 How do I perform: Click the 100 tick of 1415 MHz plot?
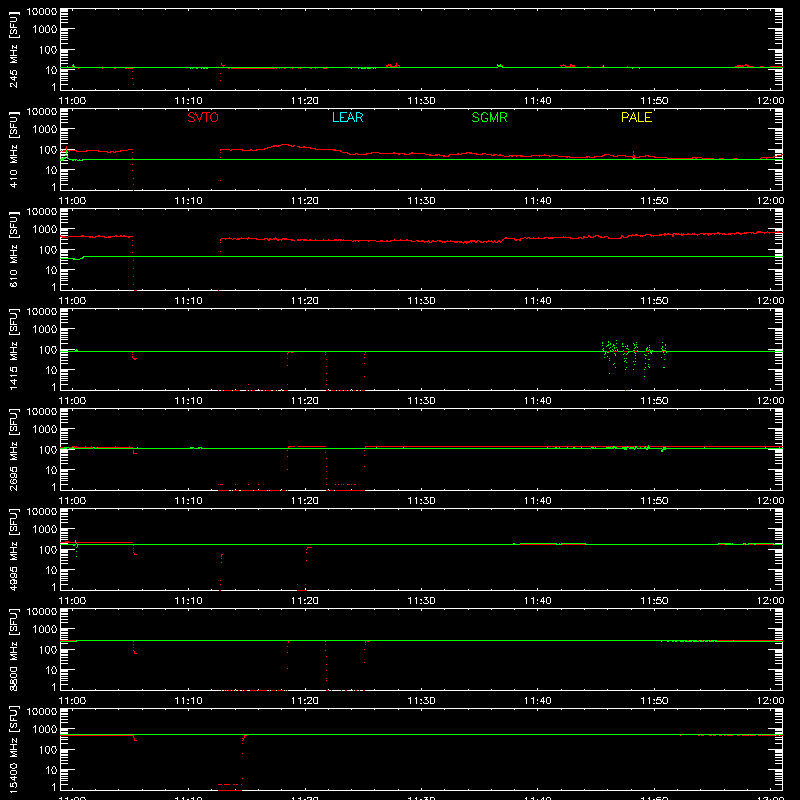coord(48,350)
